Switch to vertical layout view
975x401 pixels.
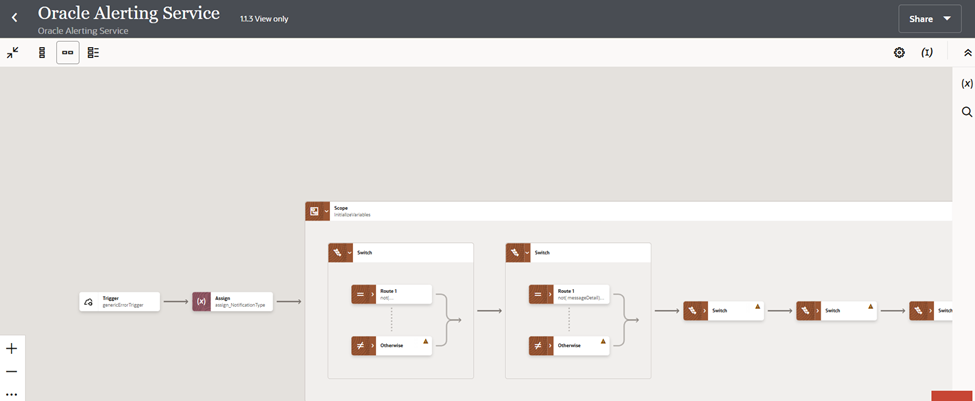[42, 53]
